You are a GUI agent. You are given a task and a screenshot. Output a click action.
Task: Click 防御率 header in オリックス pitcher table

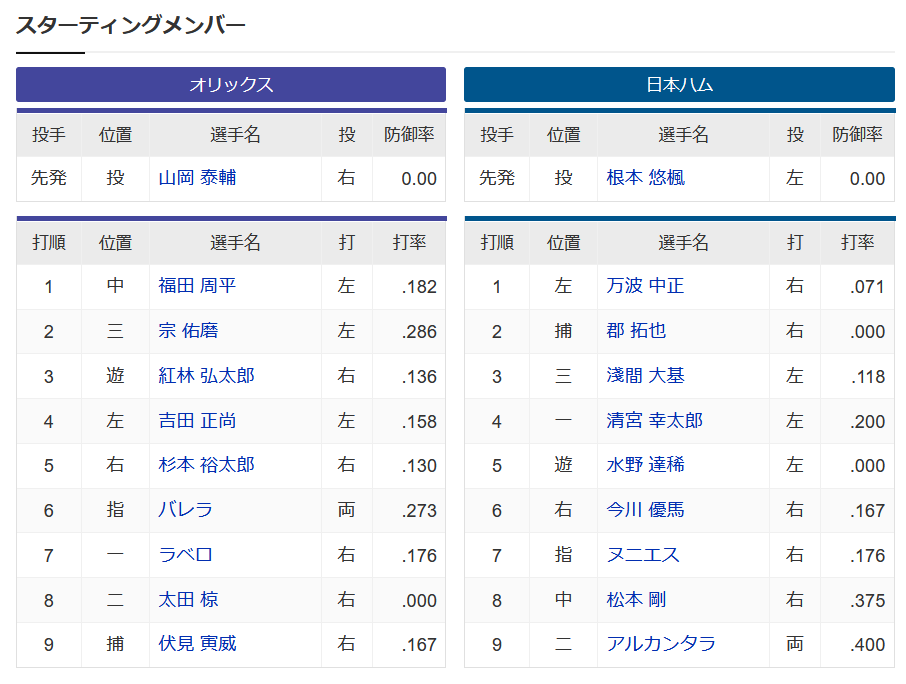pyautogui.click(x=409, y=135)
